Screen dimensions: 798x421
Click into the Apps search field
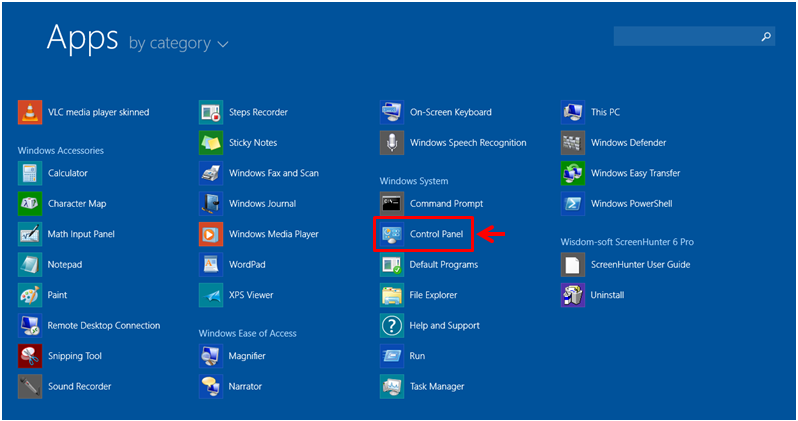pyautogui.click(x=694, y=36)
